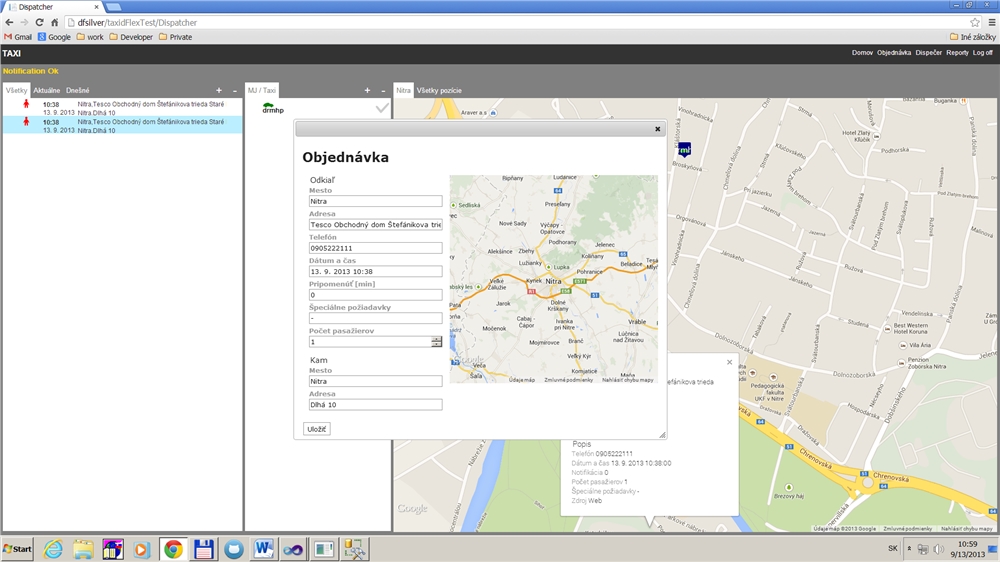
Task: Edit the Telefón field 0905222111
Action: pyautogui.click(x=375, y=248)
